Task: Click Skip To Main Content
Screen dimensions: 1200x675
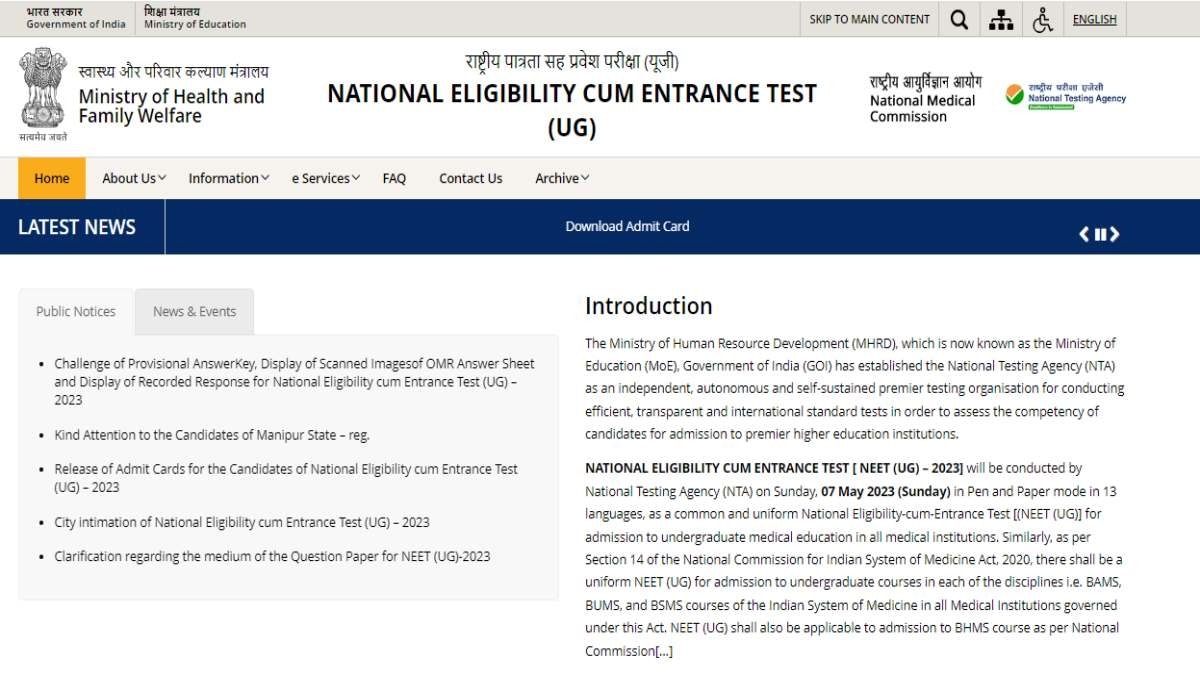Action: tap(869, 19)
